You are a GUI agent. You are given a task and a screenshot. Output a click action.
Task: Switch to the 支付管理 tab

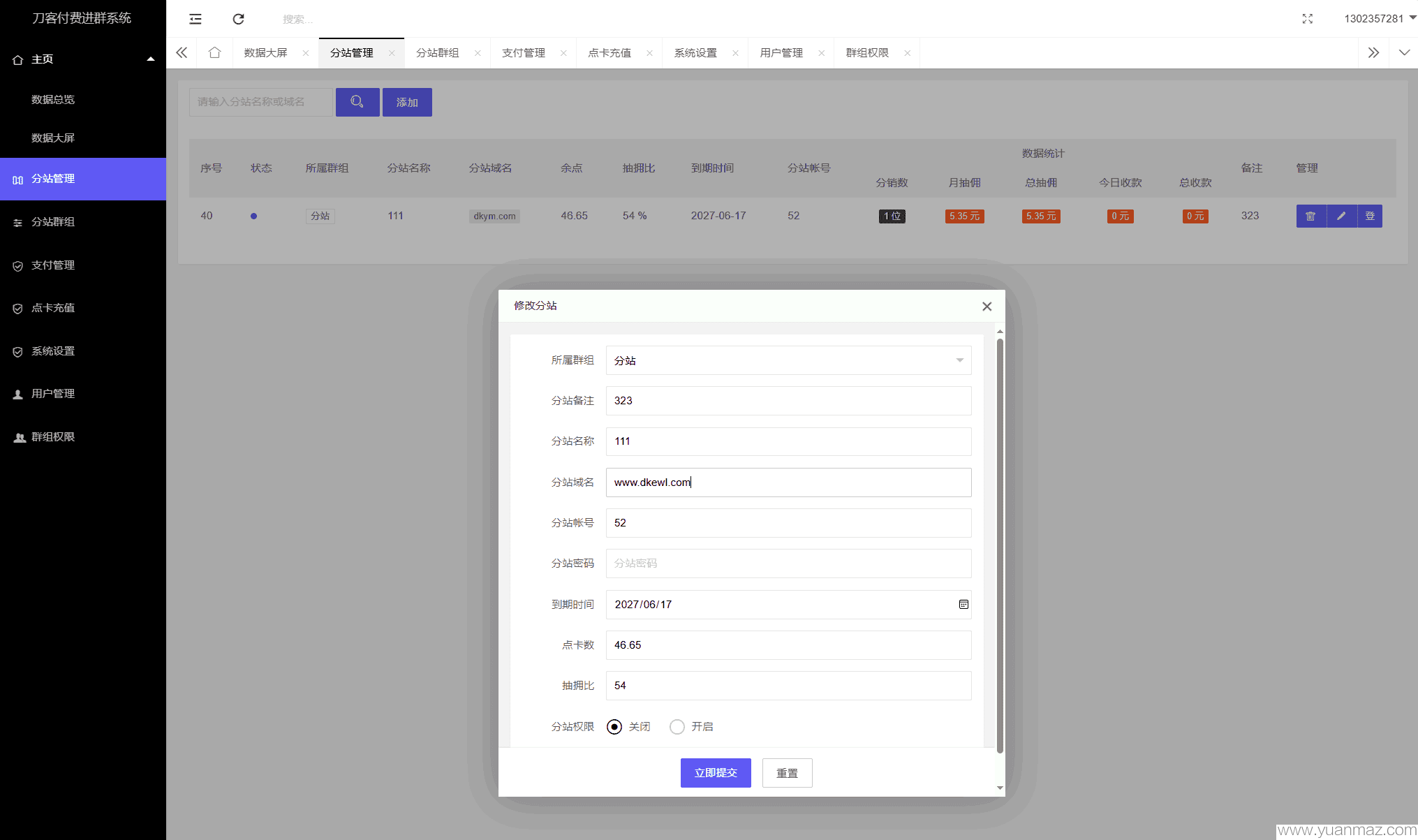click(524, 53)
